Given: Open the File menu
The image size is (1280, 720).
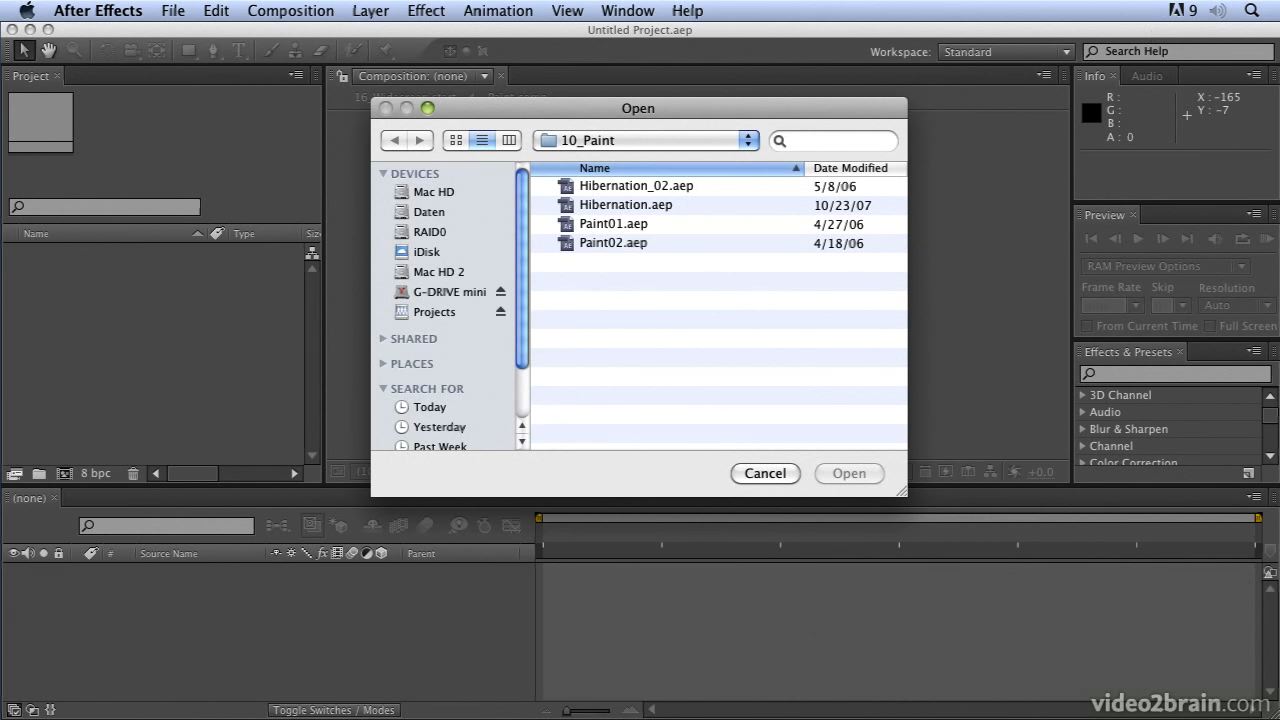Looking at the screenshot, I should 173,11.
